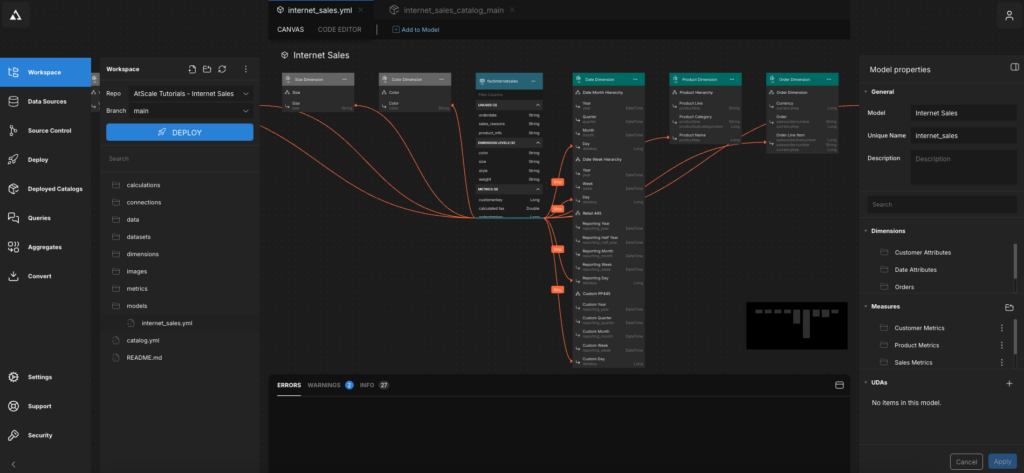1024x473 pixels.
Task: Switch to the Code Editor tab
Action: pyautogui.click(x=339, y=29)
